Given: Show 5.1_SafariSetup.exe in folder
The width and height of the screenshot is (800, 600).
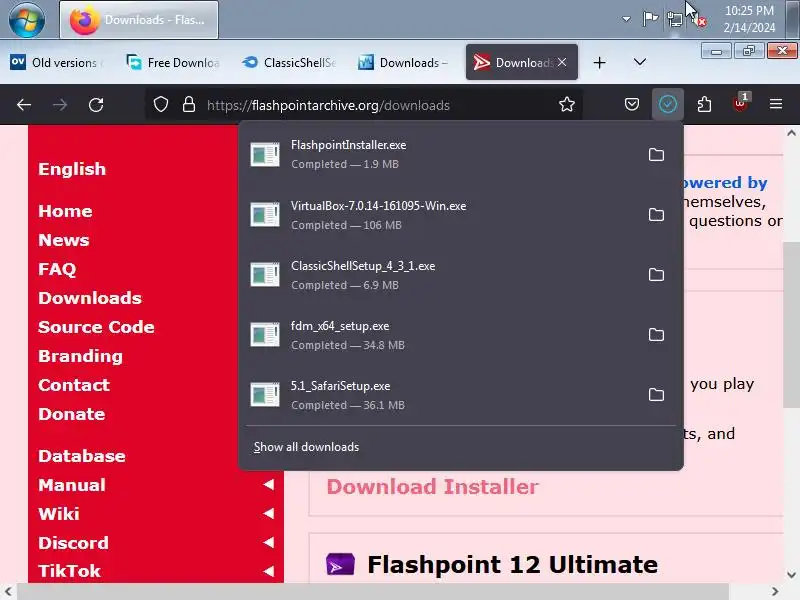Looking at the screenshot, I should (x=656, y=395).
